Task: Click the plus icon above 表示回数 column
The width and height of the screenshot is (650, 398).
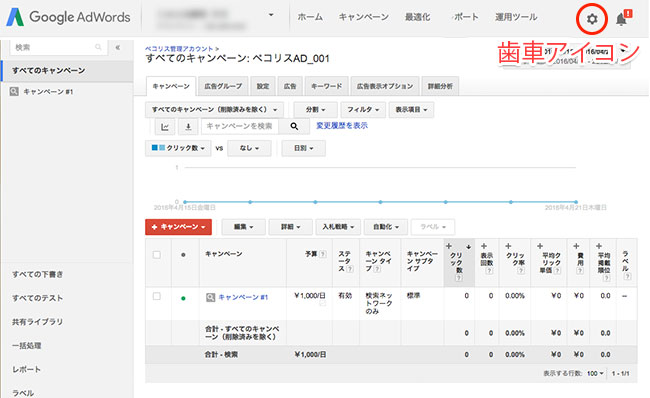Action: point(483,246)
